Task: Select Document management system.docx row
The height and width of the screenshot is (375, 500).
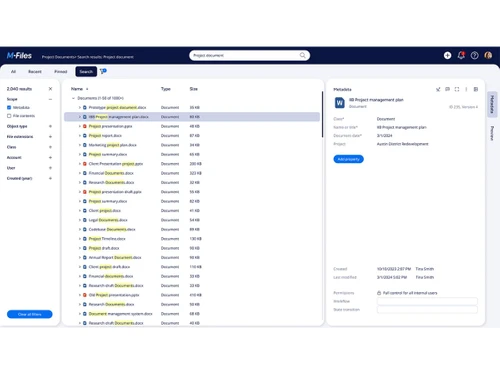Action: pos(192,314)
